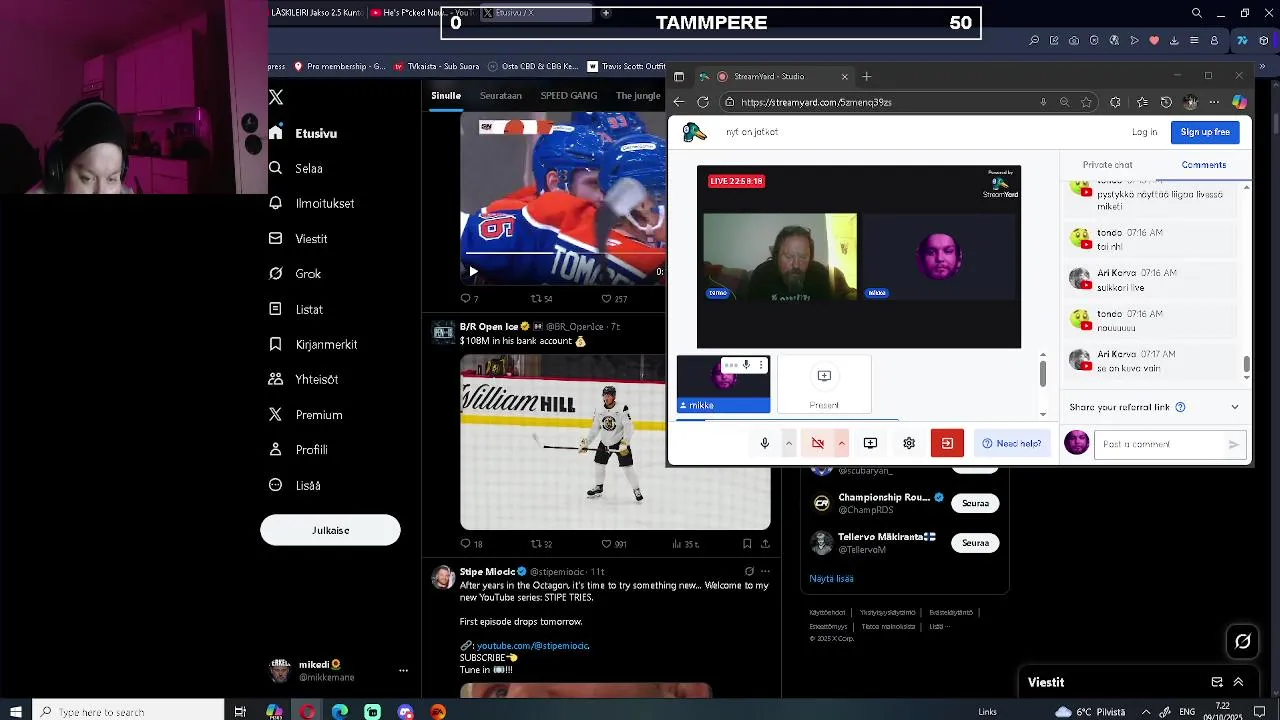Screen dimensions: 1280x720
Task: Click the X logo in sidebar
Action: pos(276,97)
